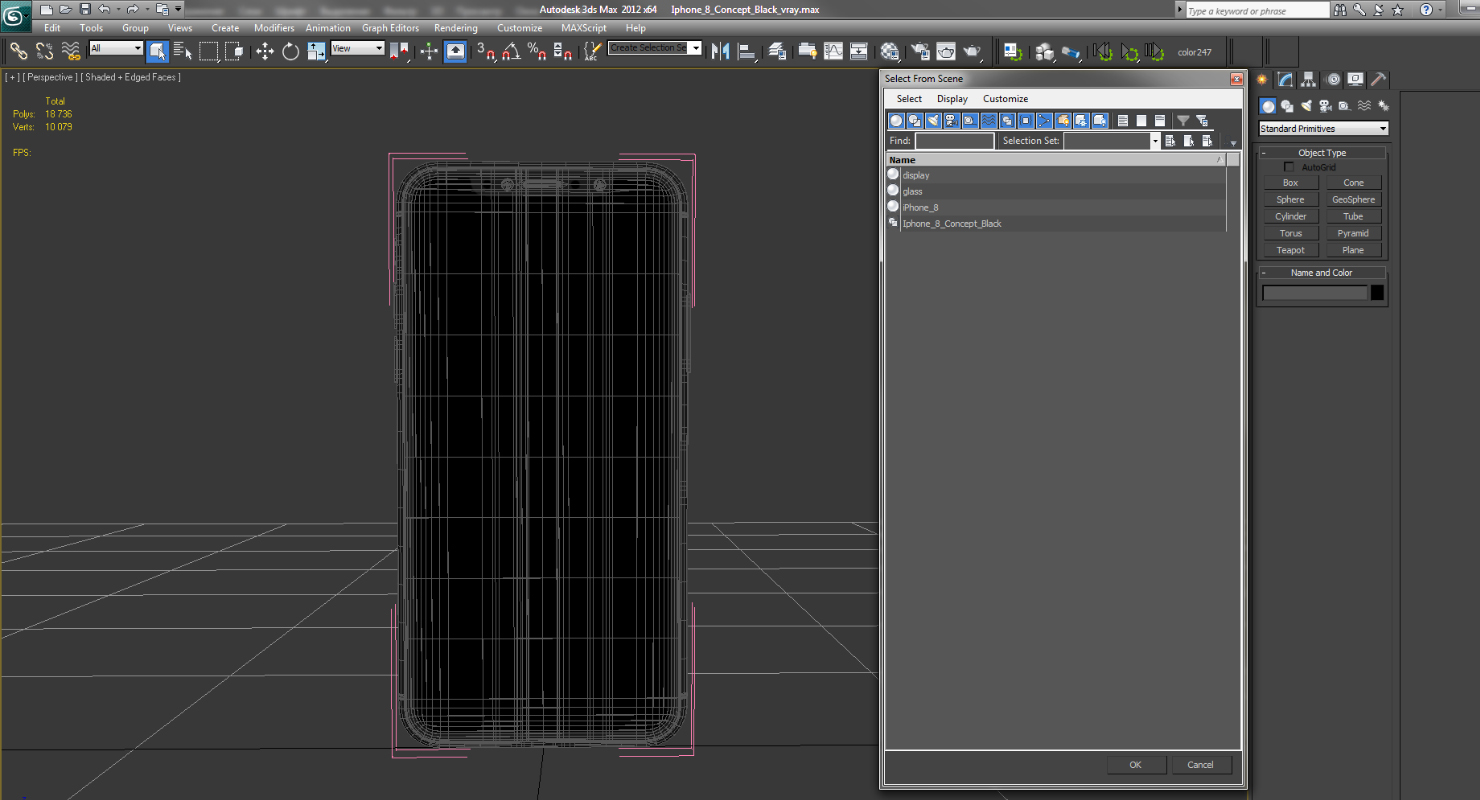Open the Utilities hammer panel tab
1480x800 pixels.
[1378, 79]
